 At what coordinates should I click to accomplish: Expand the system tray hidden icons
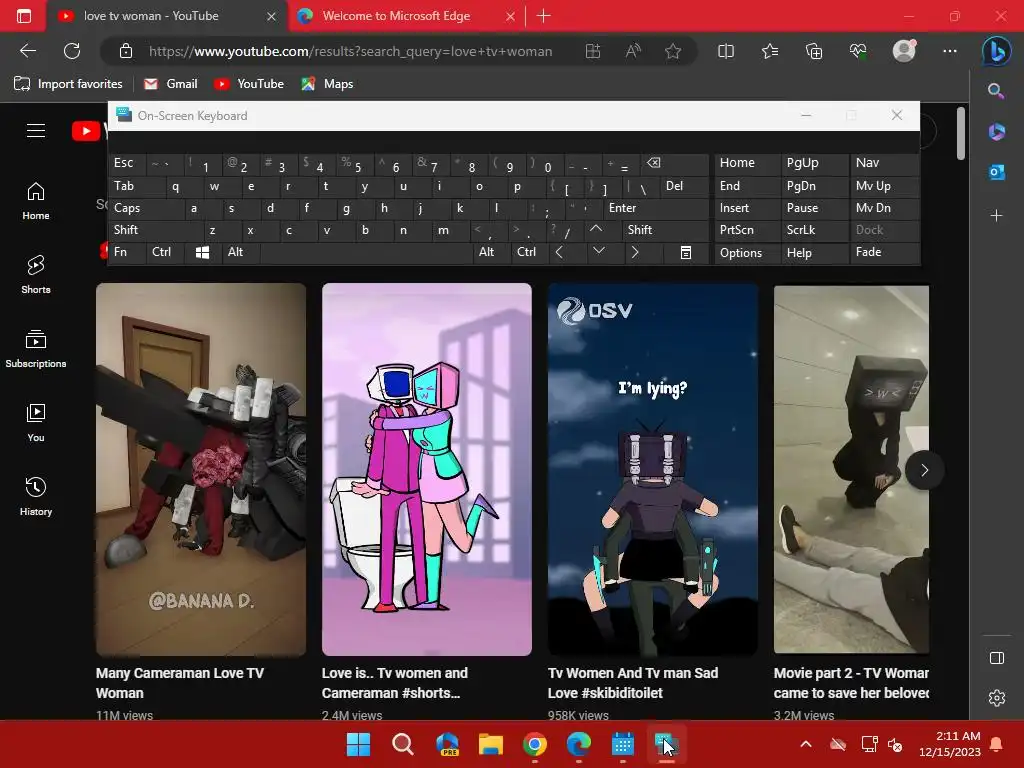[806, 744]
